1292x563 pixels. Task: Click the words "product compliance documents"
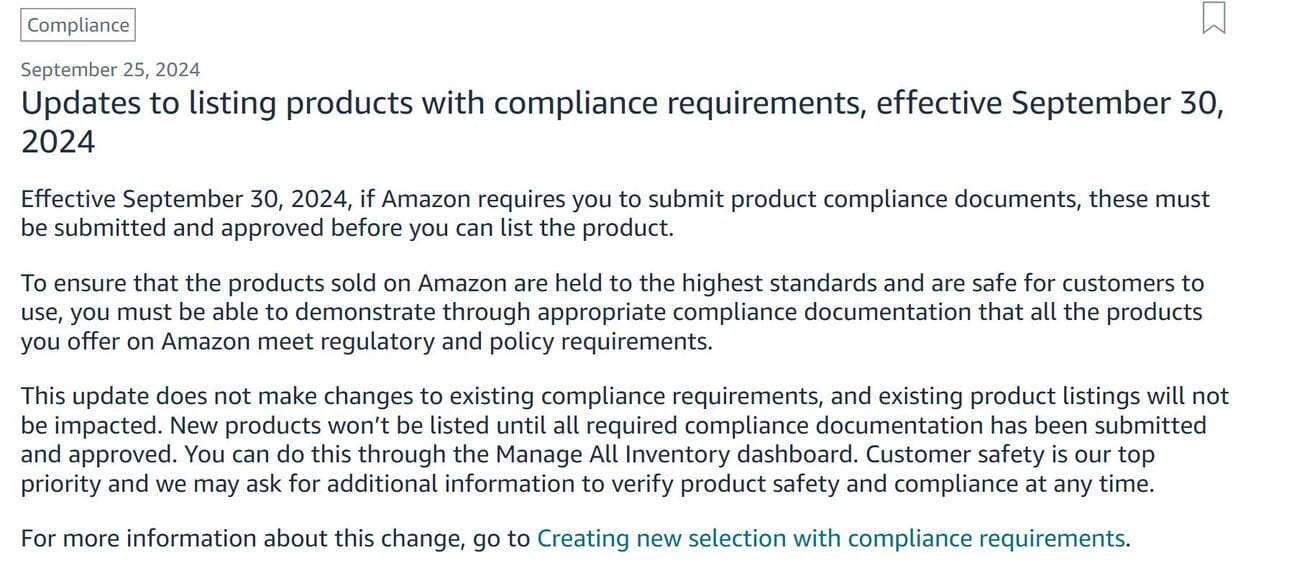(905, 199)
